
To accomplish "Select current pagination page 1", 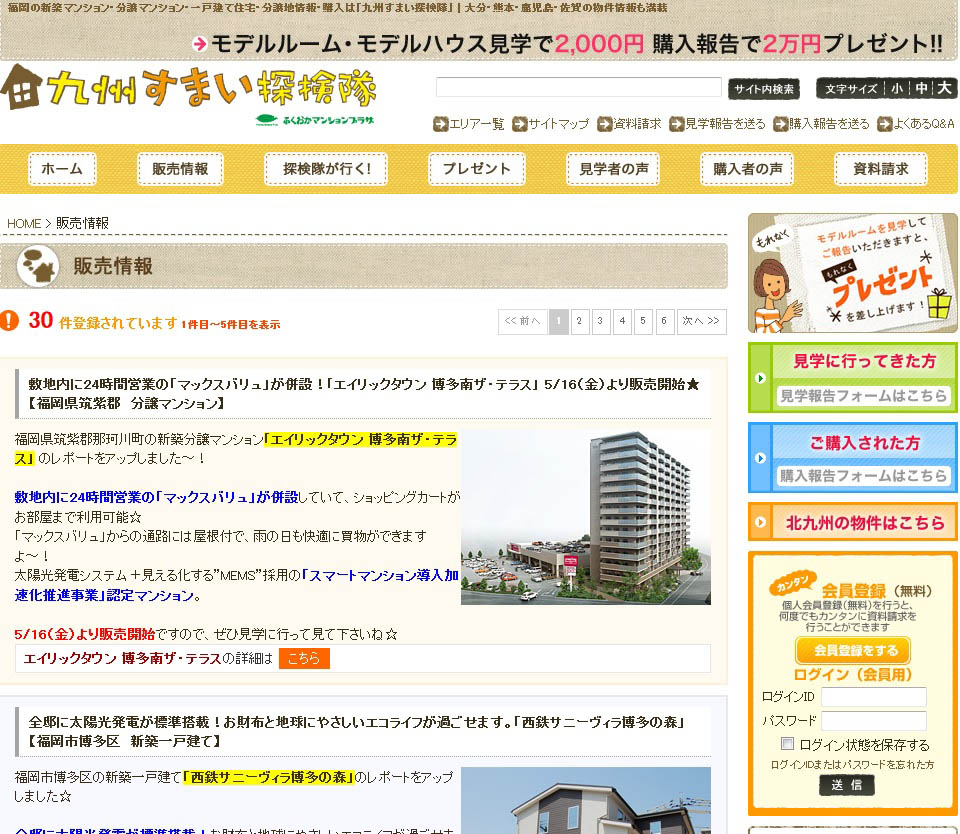I will point(558,321).
